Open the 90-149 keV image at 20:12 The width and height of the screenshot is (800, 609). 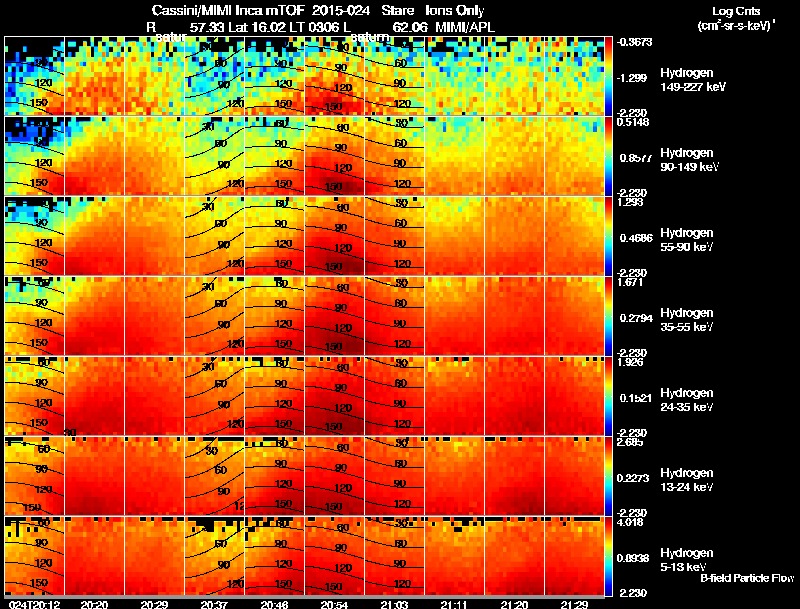point(35,156)
